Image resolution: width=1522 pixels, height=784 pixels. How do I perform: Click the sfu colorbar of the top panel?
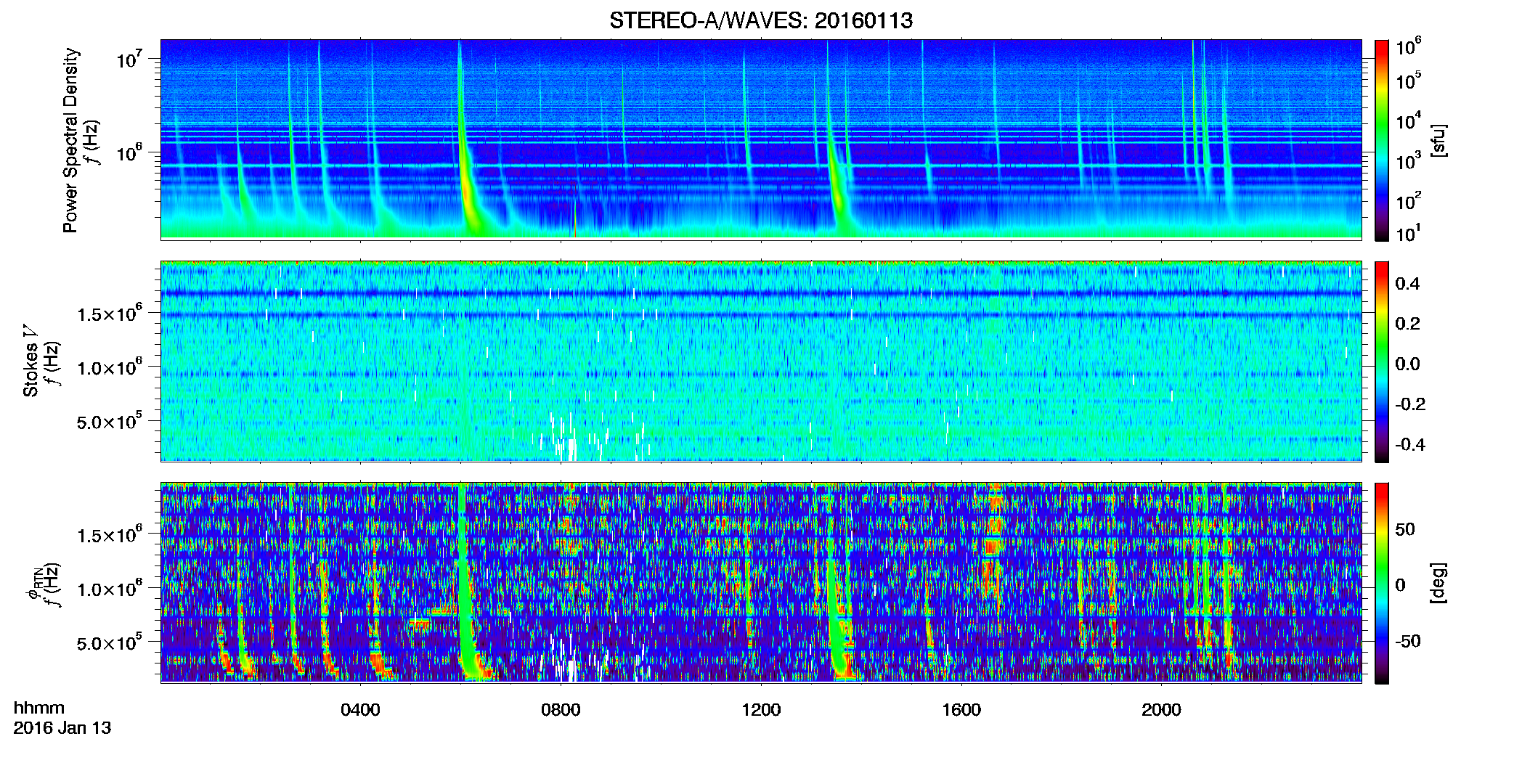pyautogui.click(x=1382, y=140)
